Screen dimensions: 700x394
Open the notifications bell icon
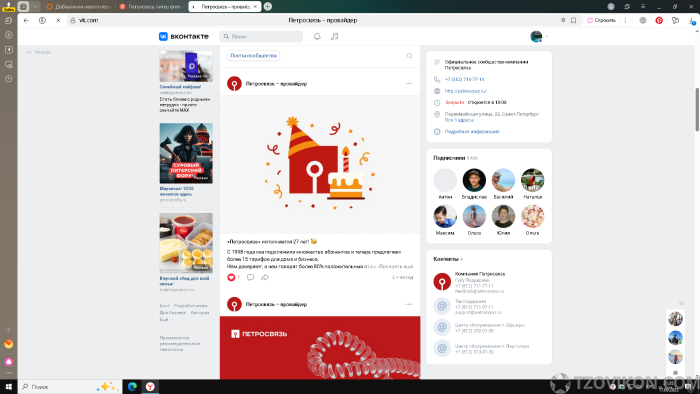click(x=317, y=37)
